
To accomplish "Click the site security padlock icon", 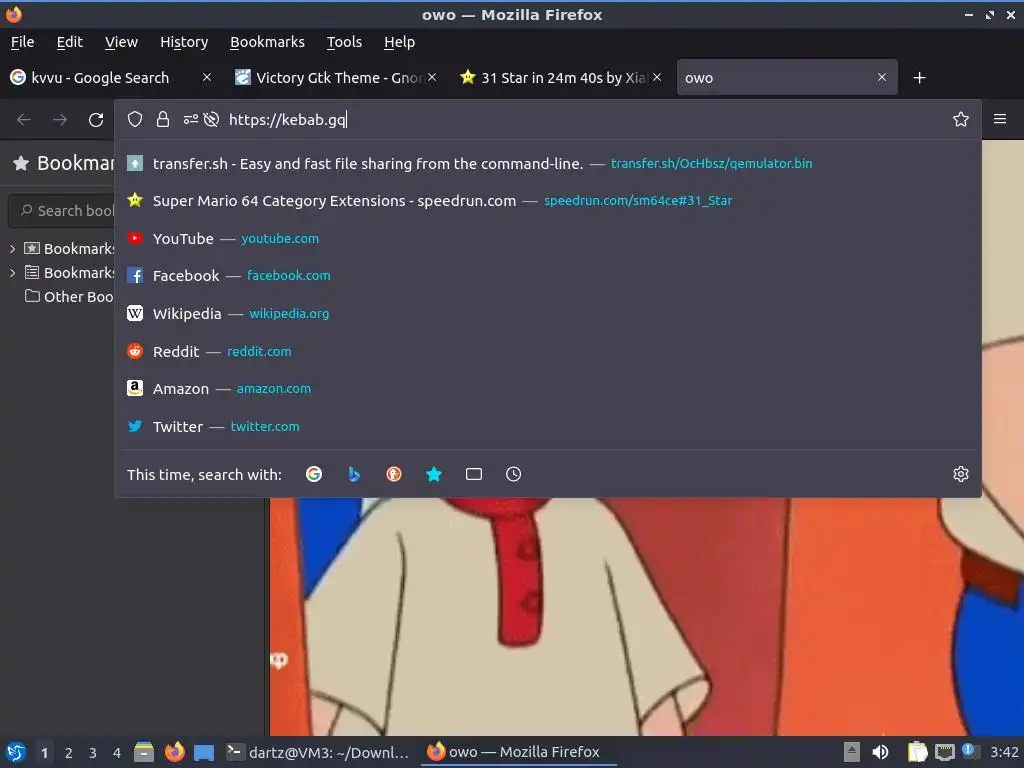I will tap(163, 120).
